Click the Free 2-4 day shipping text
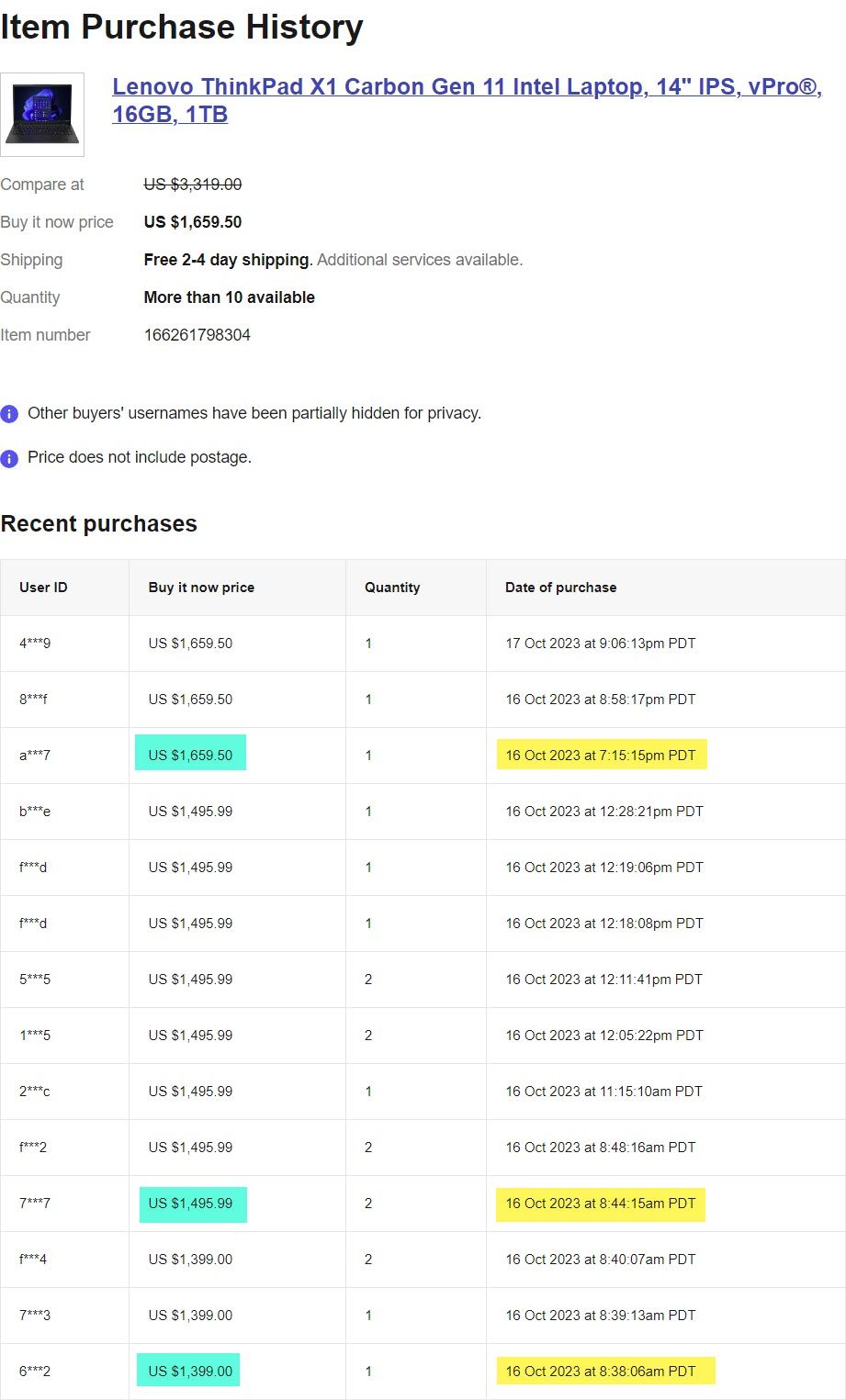Viewport: 846px width, 1400px height. (227, 260)
